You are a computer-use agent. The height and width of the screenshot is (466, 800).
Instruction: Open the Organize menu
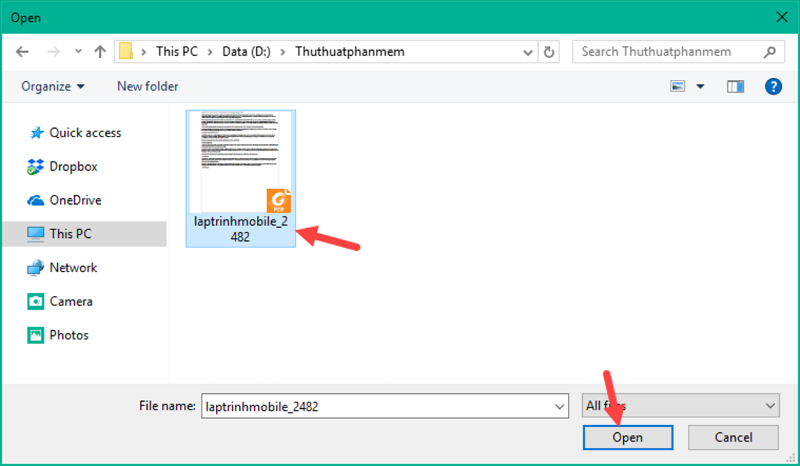coord(52,87)
